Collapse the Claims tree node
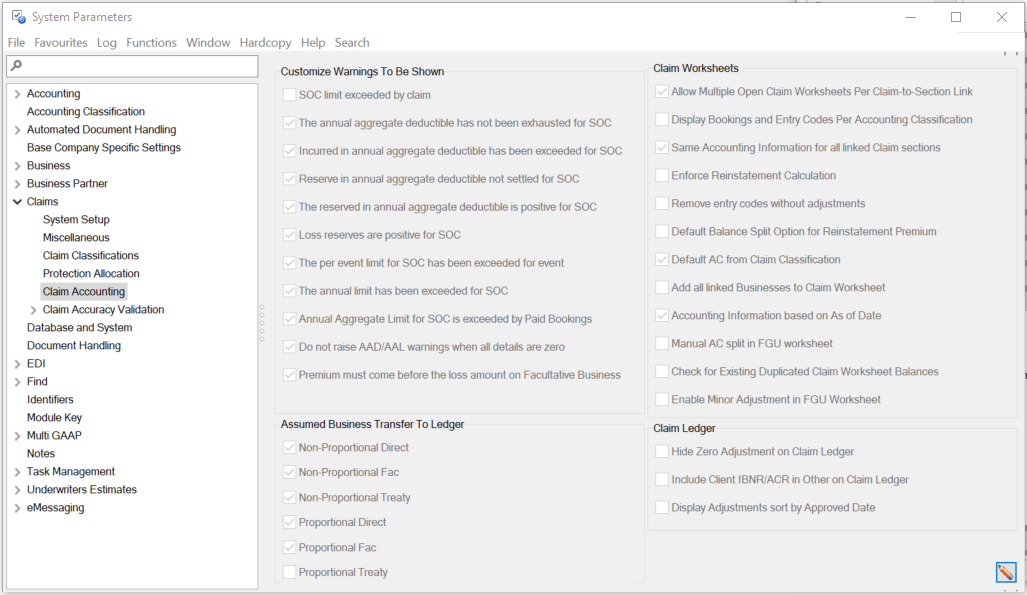 (x=18, y=202)
